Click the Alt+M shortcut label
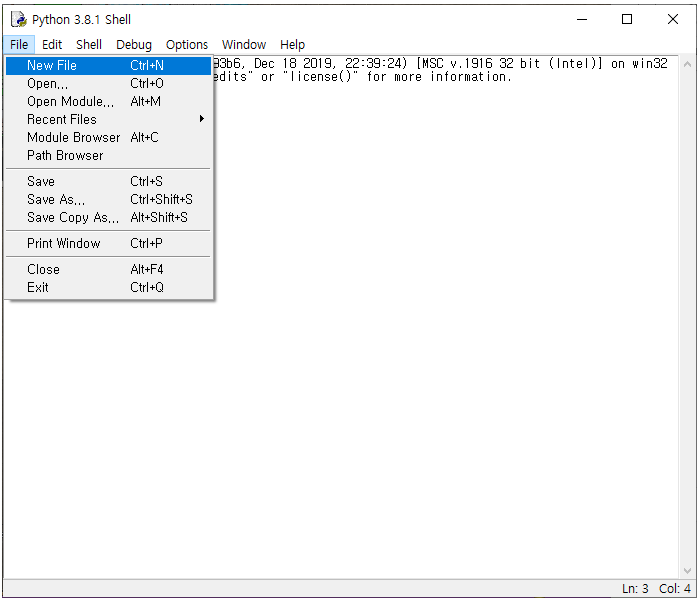698x600 pixels. point(146,101)
